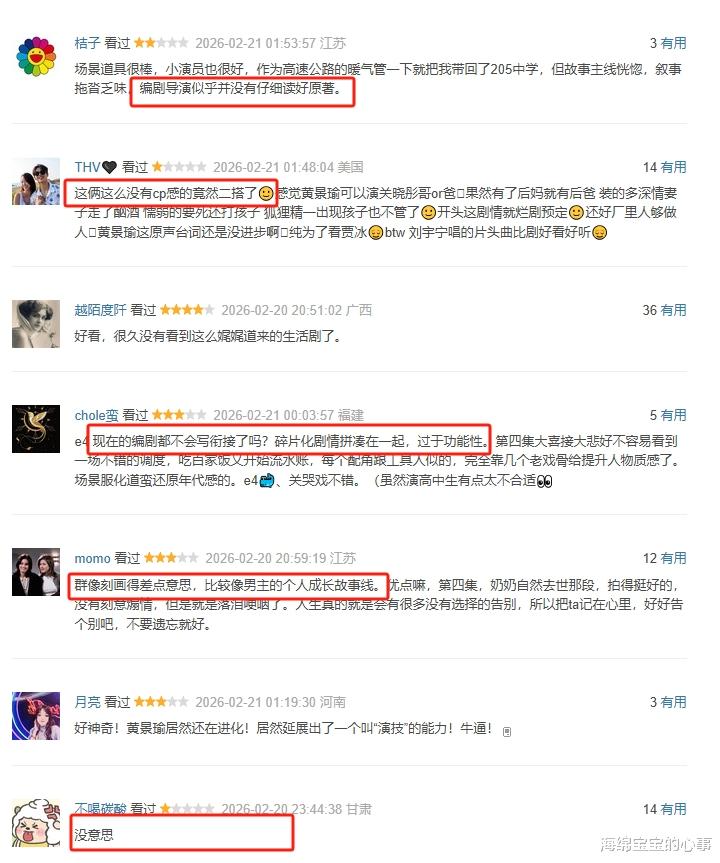Mark 不喝碳酸's review as 有用
The image size is (720, 863).
click(x=674, y=809)
